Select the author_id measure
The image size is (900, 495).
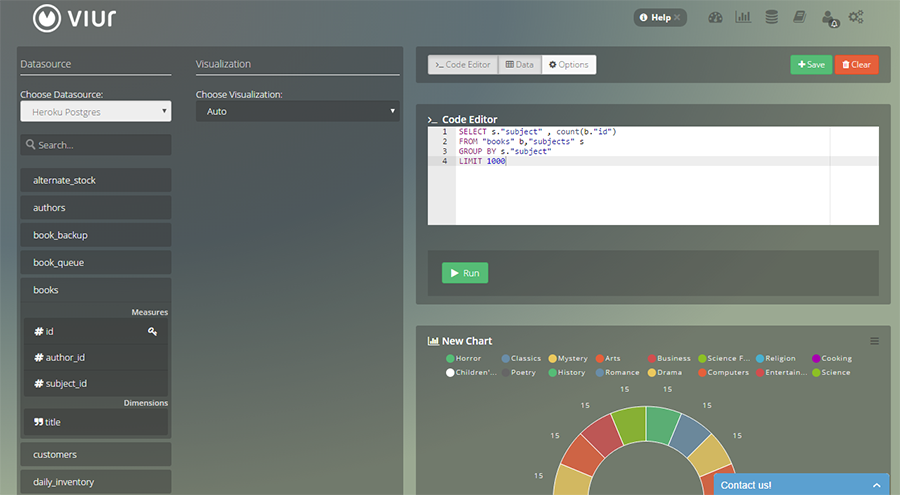(96, 357)
